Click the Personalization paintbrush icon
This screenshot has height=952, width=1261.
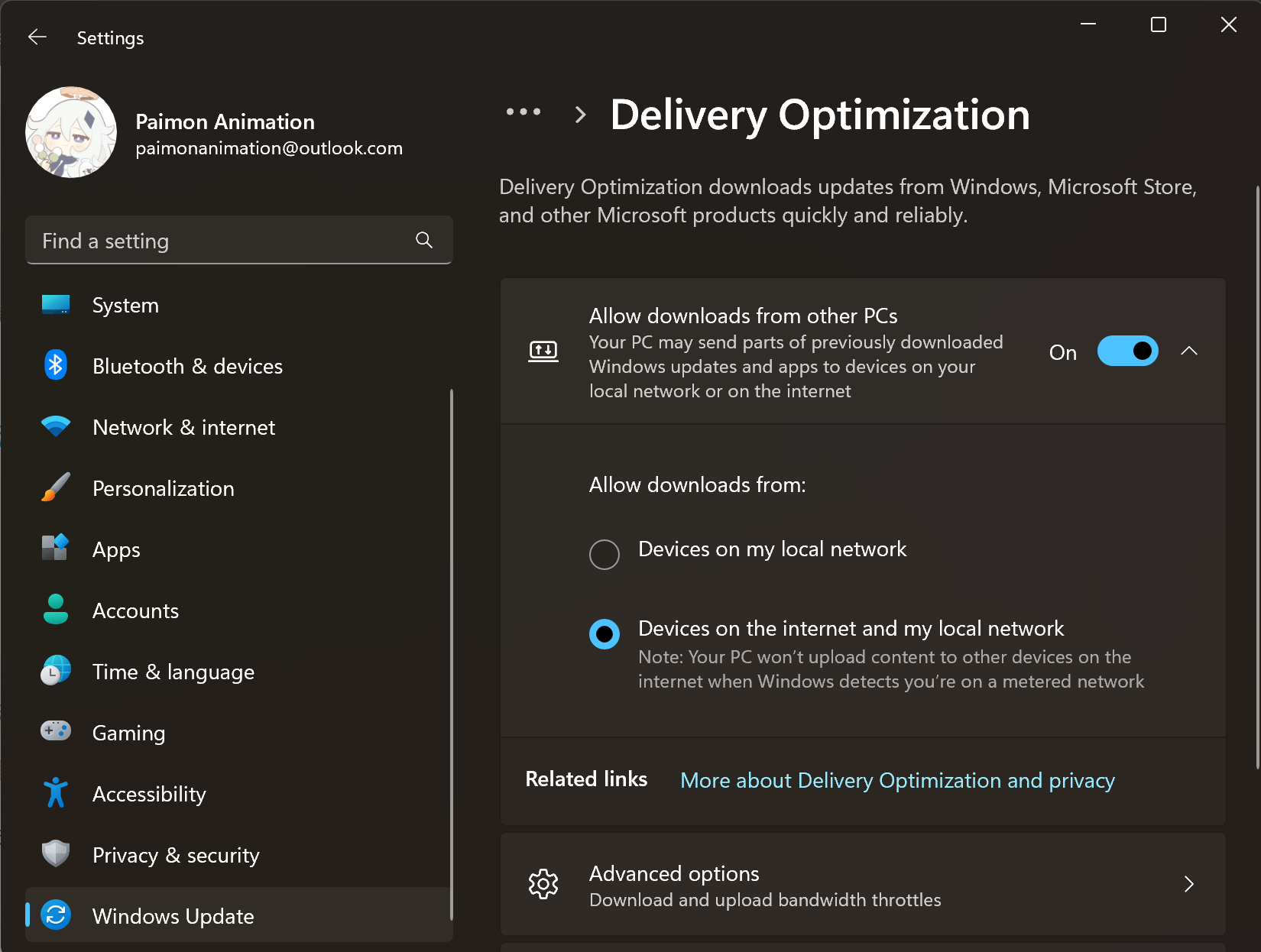56,487
